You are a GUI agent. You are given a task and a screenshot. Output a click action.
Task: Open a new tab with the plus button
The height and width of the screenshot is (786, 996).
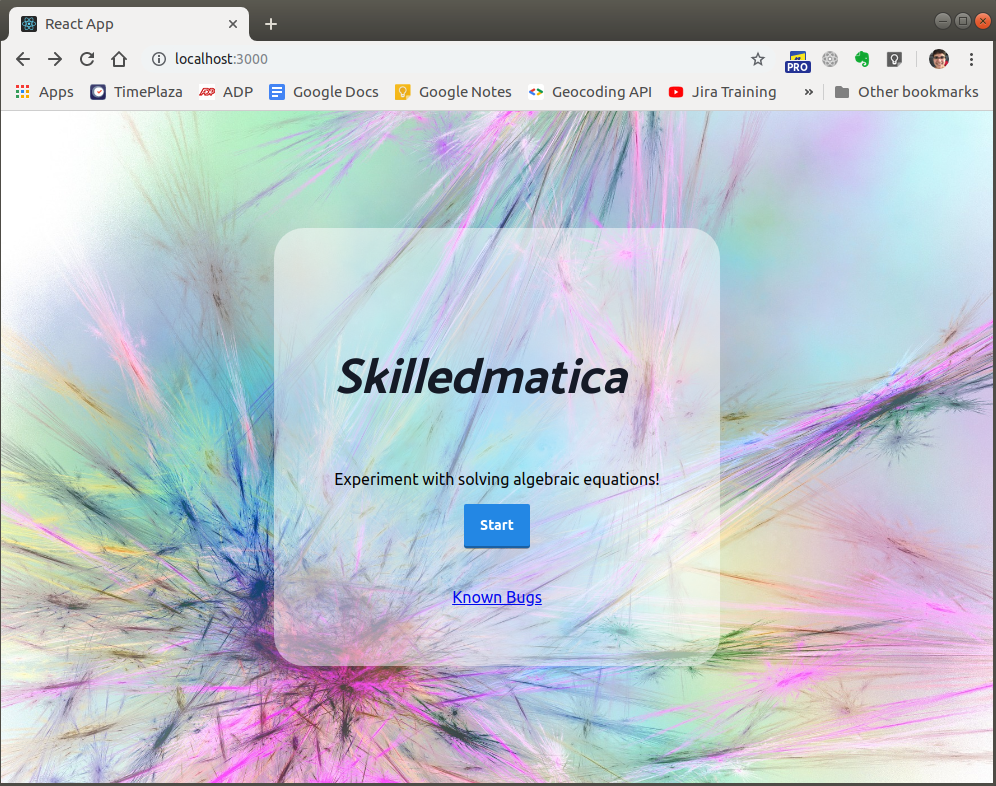(x=271, y=24)
